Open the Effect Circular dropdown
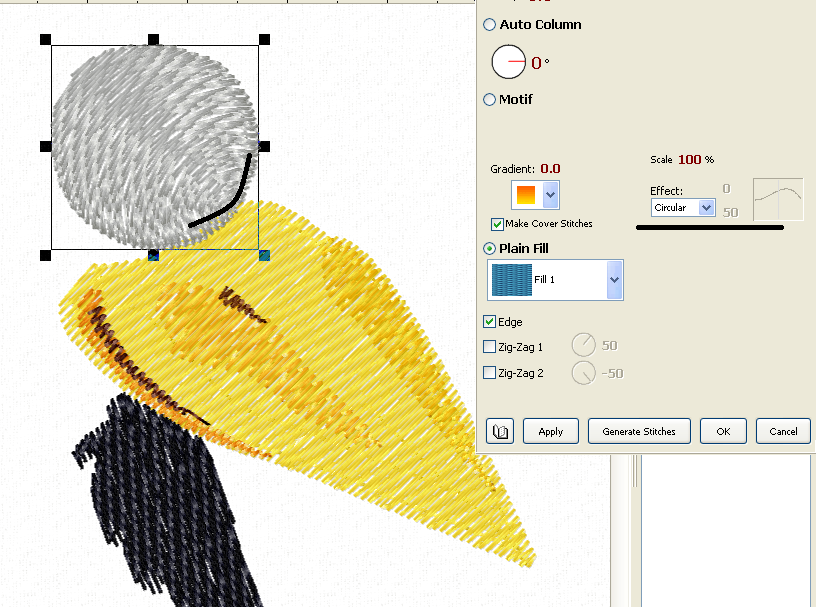Viewport: 816px width, 607px height. tap(707, 208)
